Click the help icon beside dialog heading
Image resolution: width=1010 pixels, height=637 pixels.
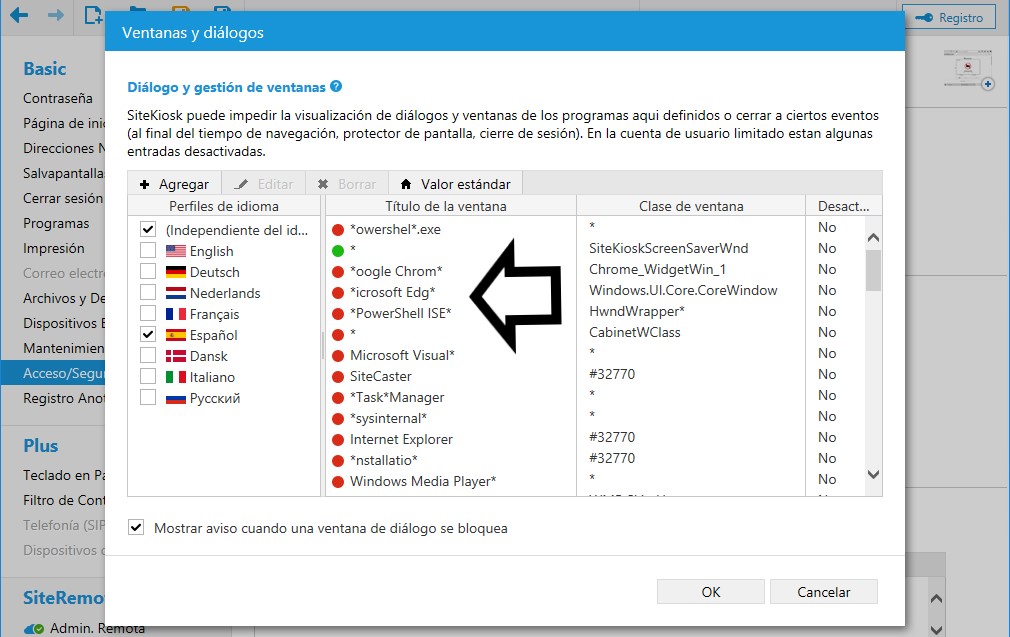click(x=336, y=87)
